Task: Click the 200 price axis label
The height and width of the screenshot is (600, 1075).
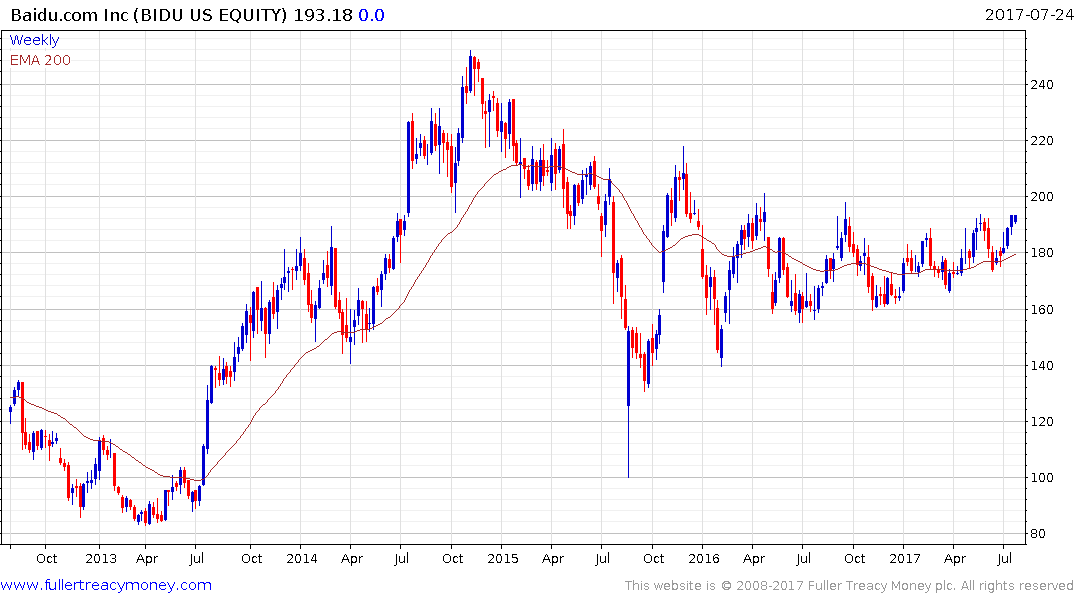Action: tap(1041, 197)
